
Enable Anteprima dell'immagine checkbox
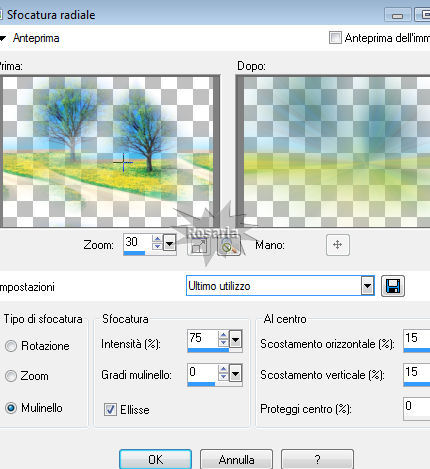coord(335,38)
